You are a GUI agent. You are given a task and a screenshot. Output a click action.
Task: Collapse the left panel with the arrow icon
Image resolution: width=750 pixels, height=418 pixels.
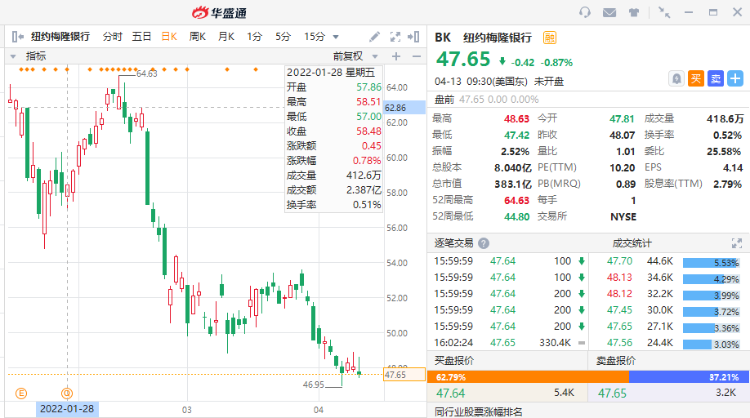(18, 37)
